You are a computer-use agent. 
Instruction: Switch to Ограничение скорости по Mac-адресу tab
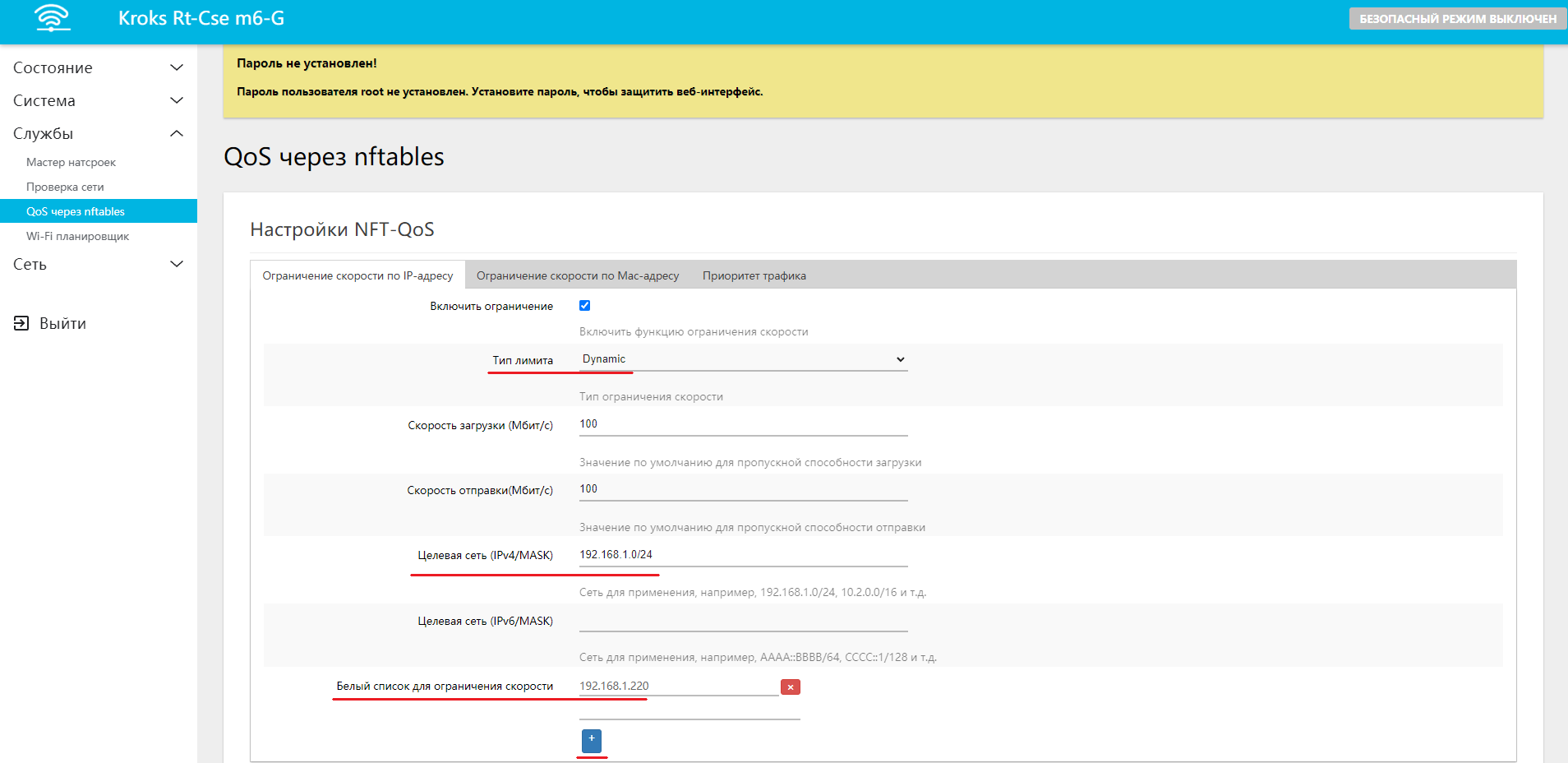(x=578, y=275)
